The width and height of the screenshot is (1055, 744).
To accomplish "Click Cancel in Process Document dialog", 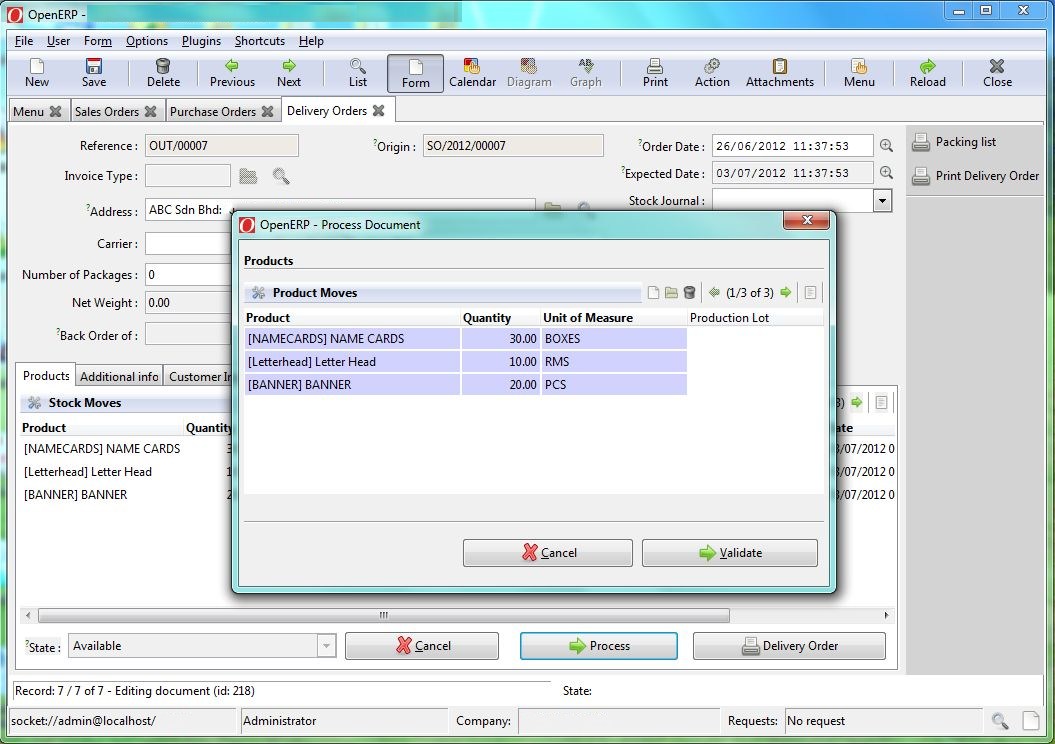I will point(548,553).
